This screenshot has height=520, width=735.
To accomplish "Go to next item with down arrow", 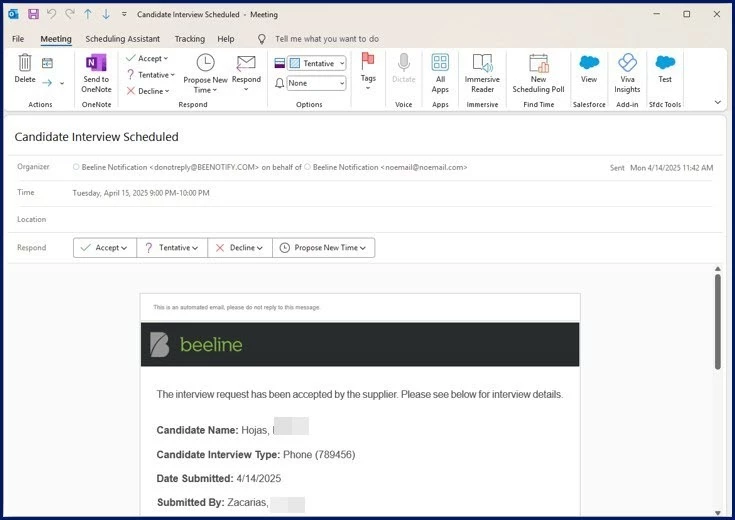I will click(106, 14).
